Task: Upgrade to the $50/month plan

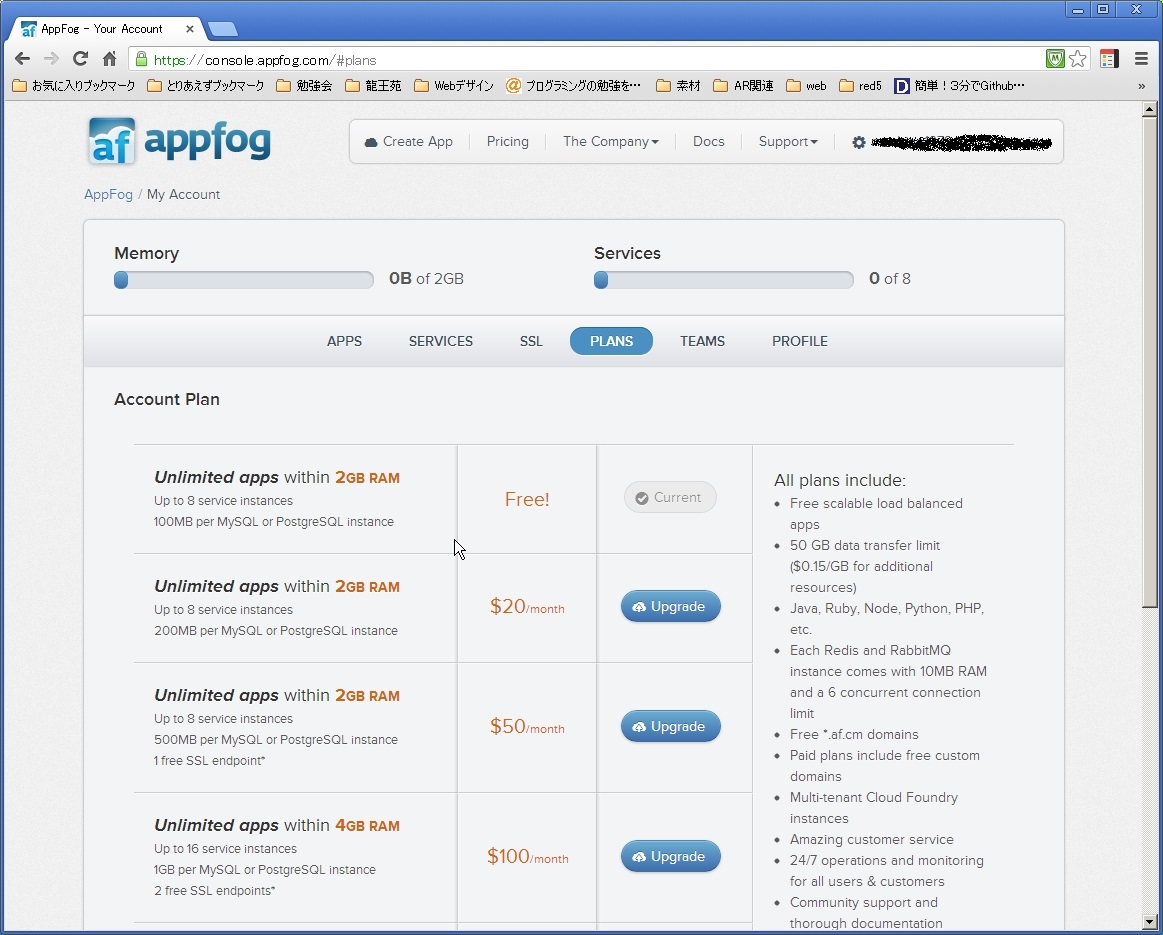Action: pos(671,727)
